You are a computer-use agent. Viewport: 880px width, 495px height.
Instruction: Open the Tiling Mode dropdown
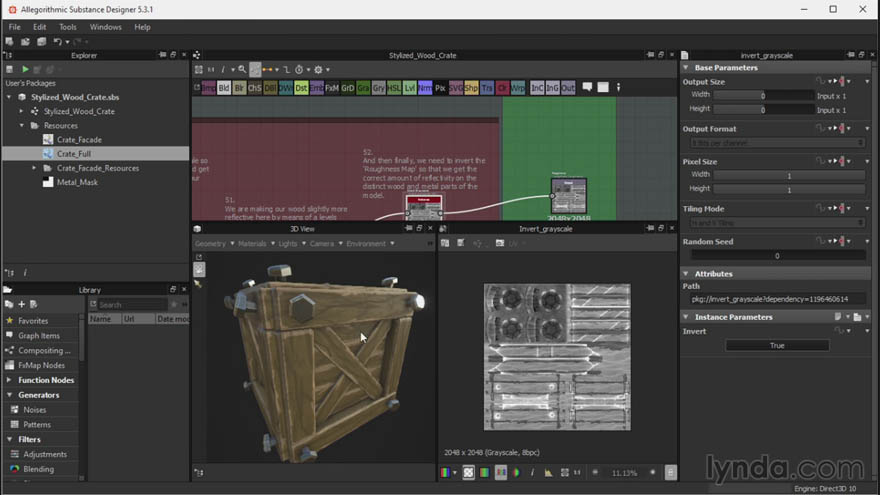click(x=777, y=223)
